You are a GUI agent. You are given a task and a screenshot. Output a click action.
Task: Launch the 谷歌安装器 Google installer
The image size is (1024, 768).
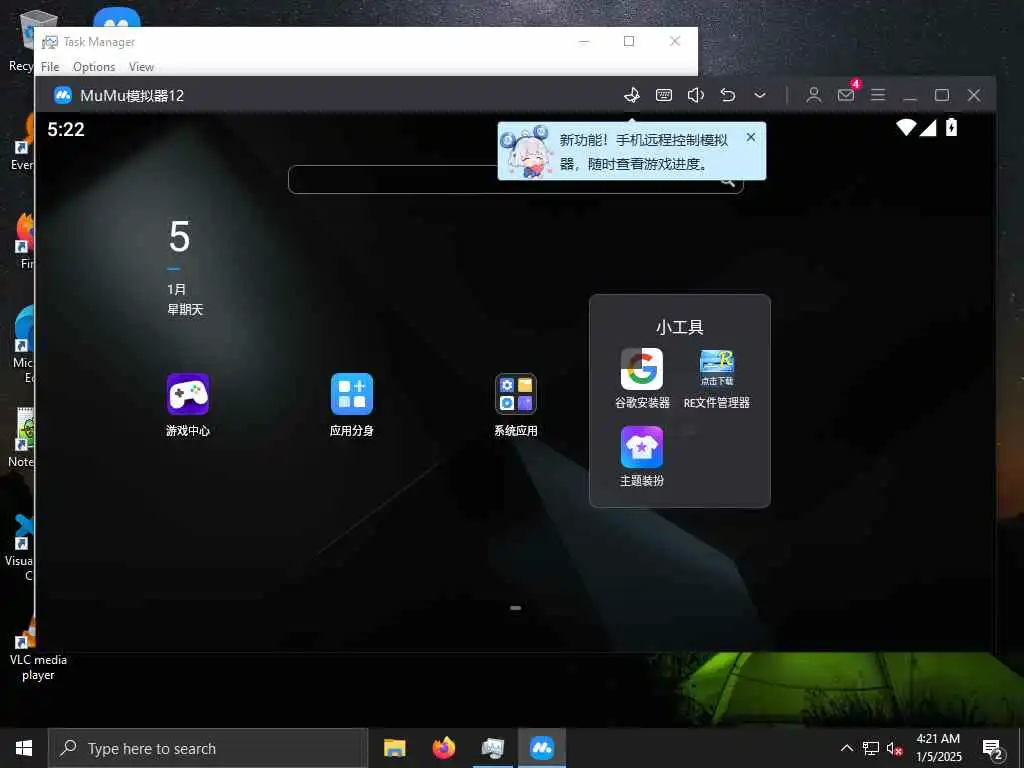(x=642, y=369)
